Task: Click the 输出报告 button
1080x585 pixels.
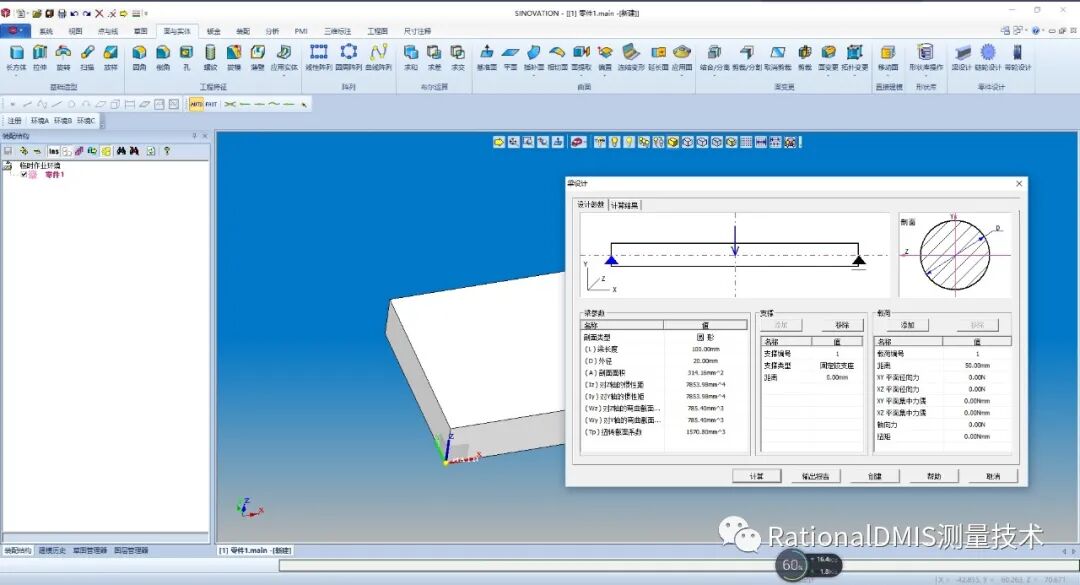Action: 816,476
